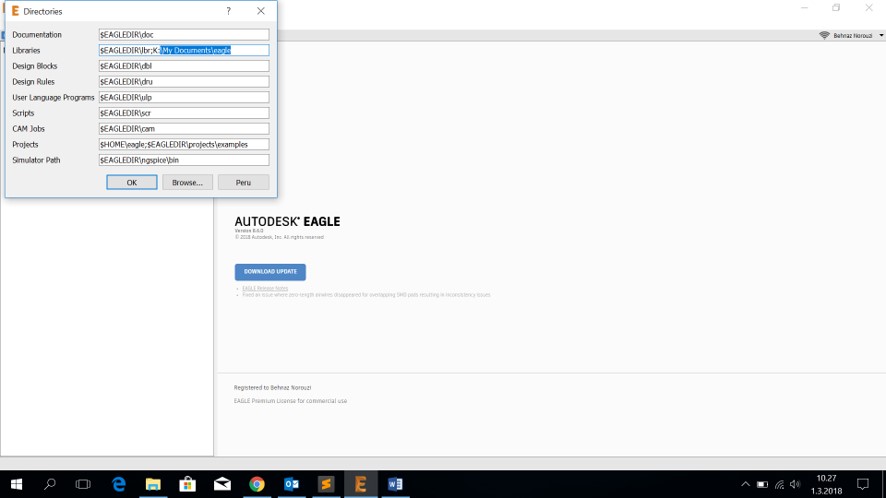Open the taskbar clock and date
The width and height of the screenshot is (886, 498).
(826, 484)
